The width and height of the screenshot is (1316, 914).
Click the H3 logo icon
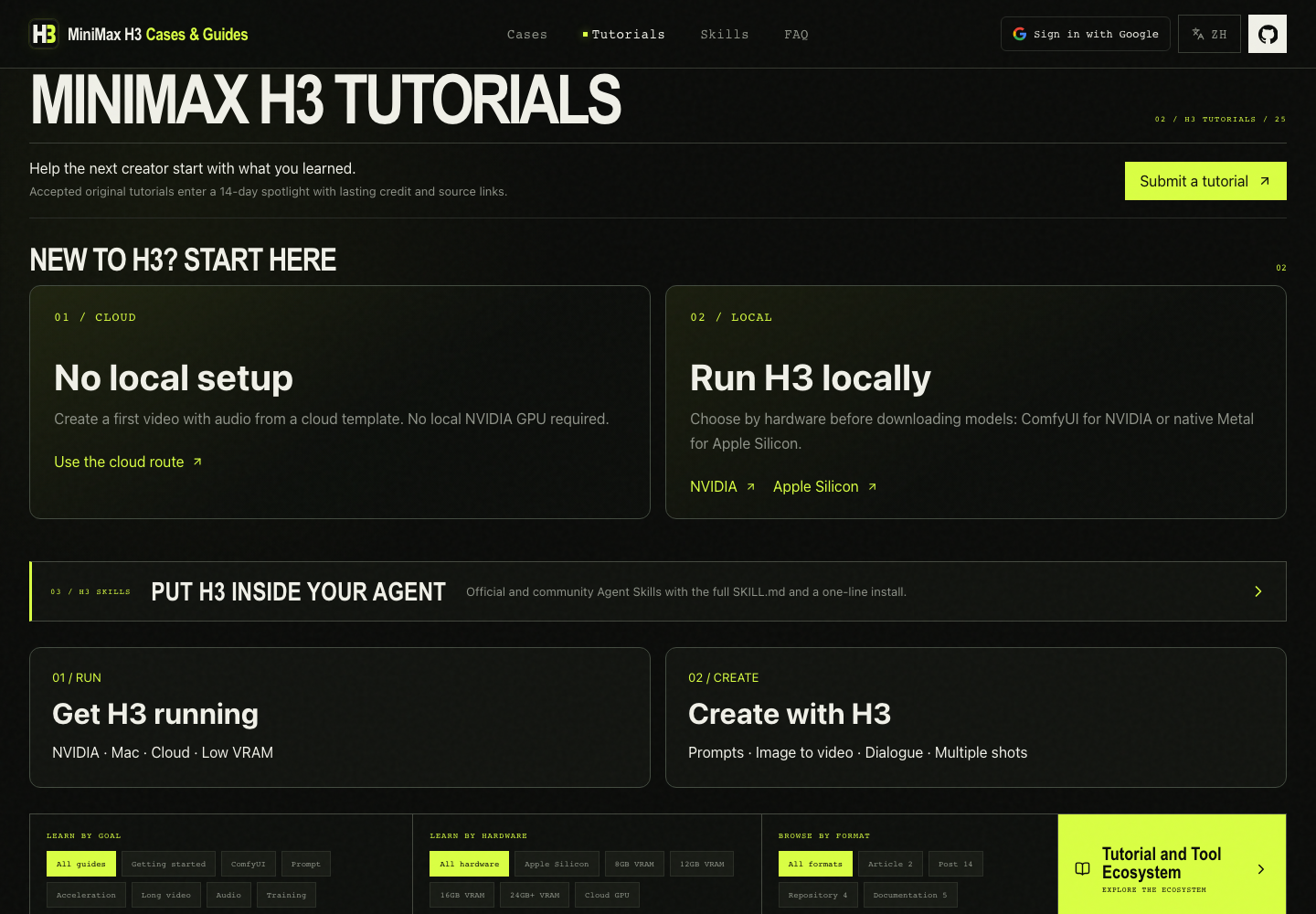tap(44, 34)
